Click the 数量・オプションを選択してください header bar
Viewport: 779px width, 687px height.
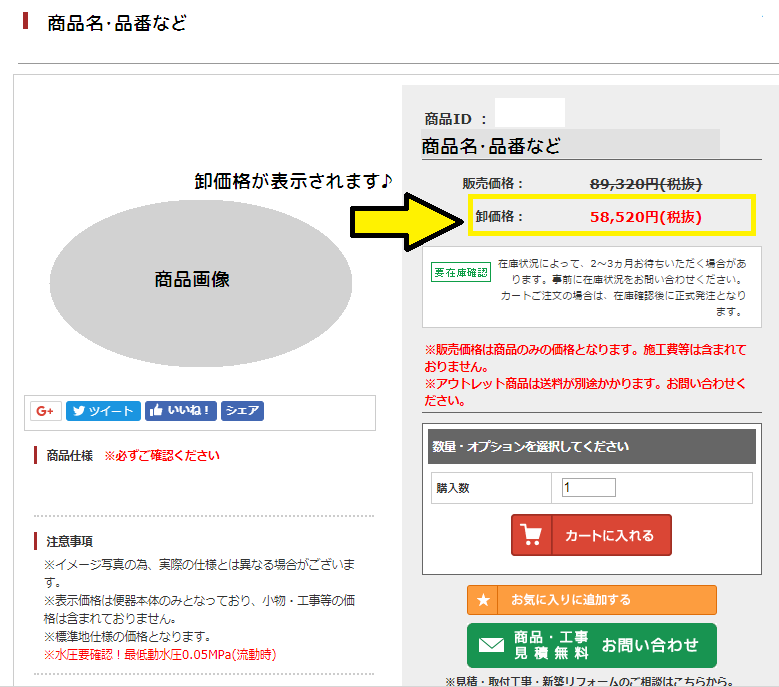[x=591, y=447]
